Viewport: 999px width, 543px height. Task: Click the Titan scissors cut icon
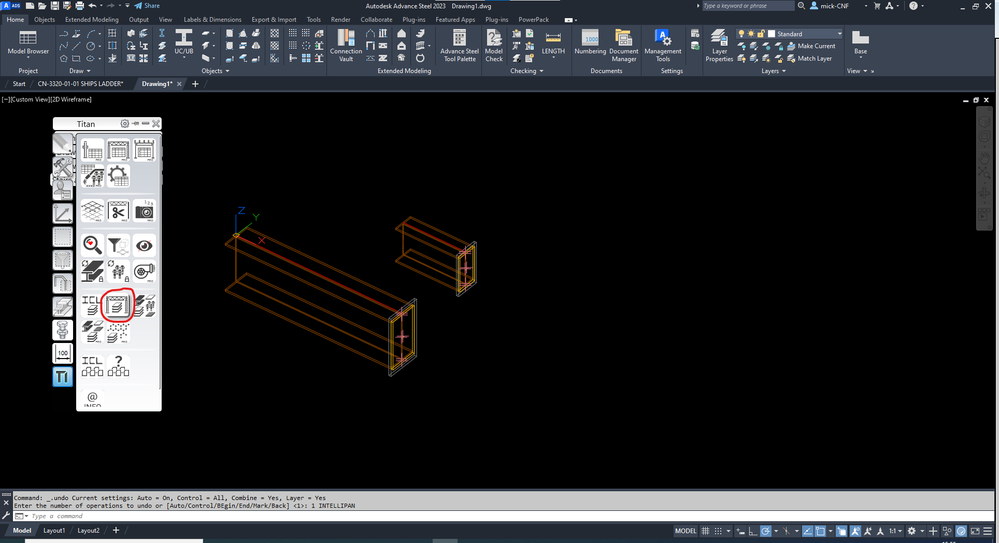118,211
